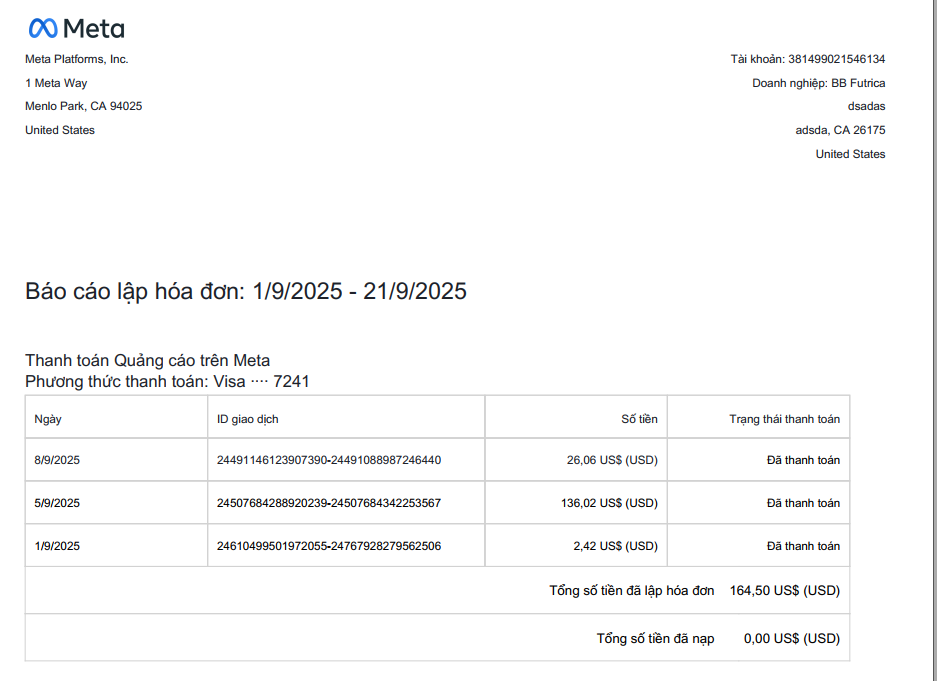Click the address line 1 Meta Way
The width and height of the screenshot is (937, 681).
pos(56,83)
